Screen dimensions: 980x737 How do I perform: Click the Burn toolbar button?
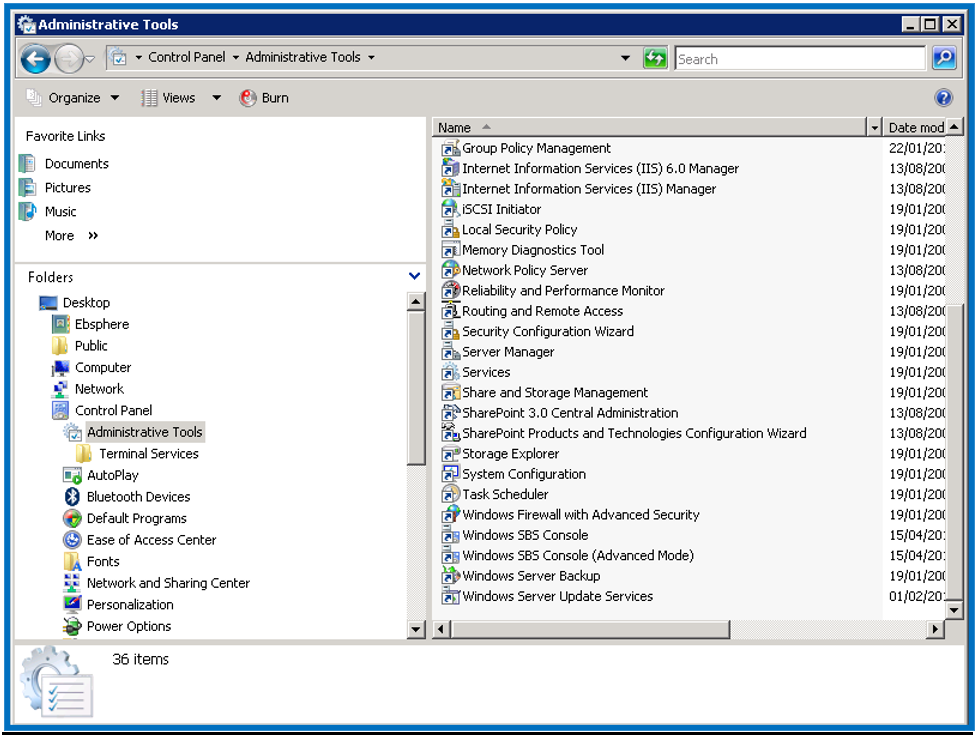[264, 98]
